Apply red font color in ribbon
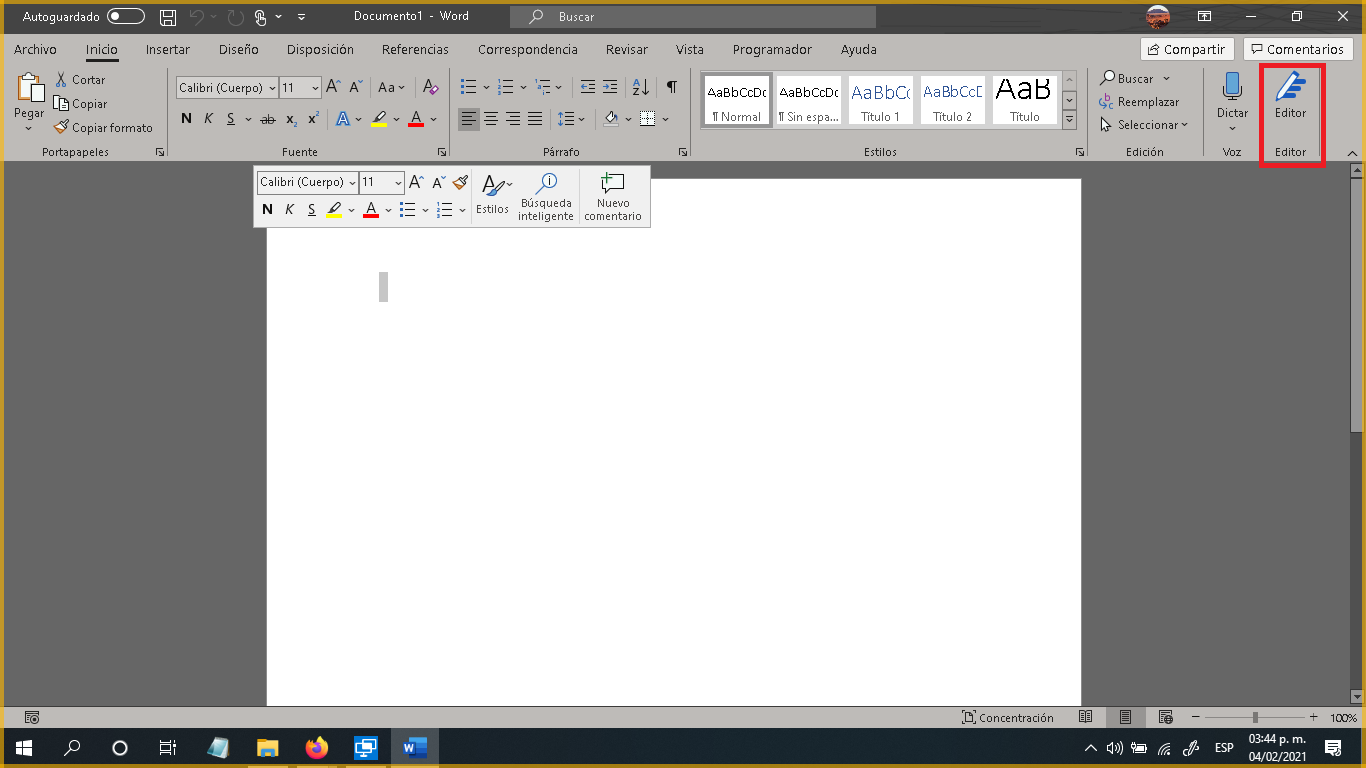The height and width of the screenshot is (768, 1366). pos(416,119)
